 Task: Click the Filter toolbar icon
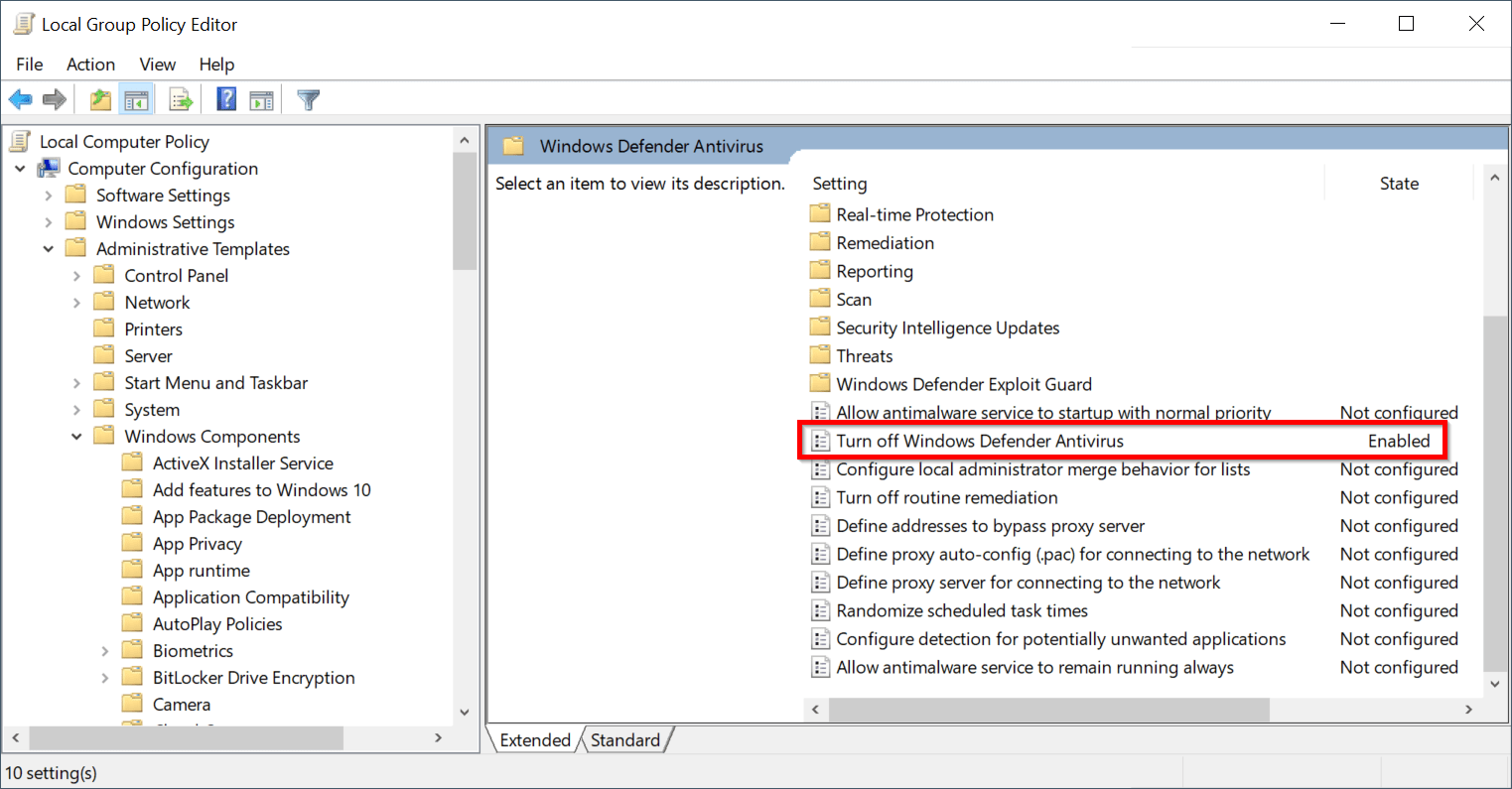click(308, 98)
